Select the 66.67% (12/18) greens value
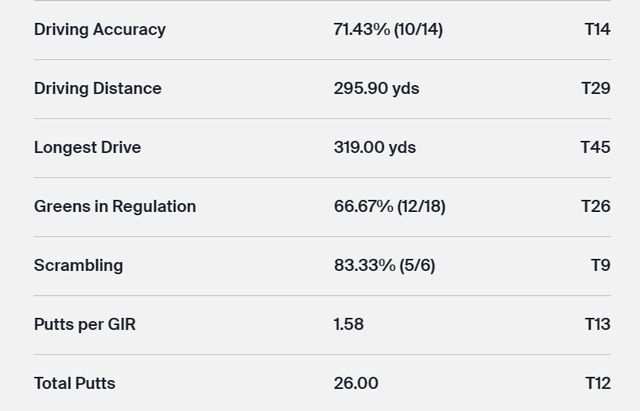 point(389,206)
